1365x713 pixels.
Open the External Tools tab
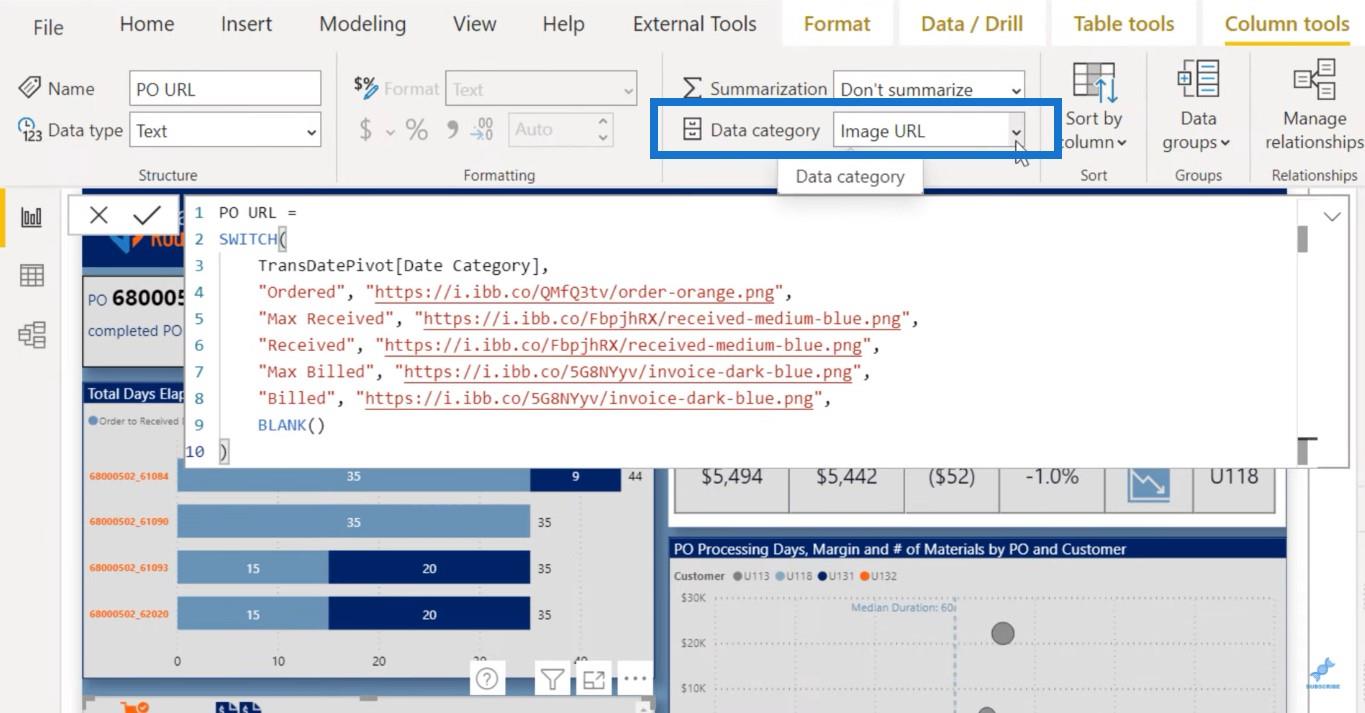tap(694, 24)
